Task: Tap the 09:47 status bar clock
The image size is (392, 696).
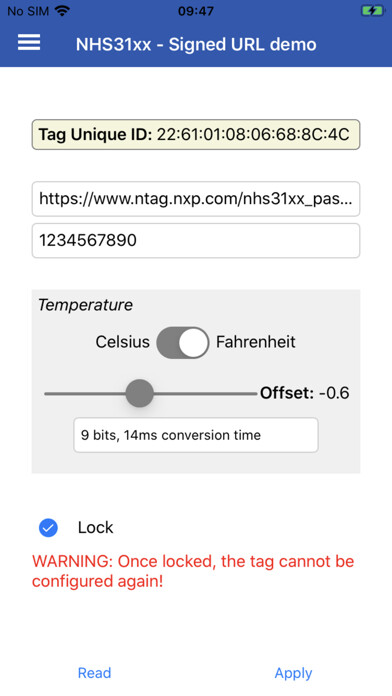Action: point(196,11)
